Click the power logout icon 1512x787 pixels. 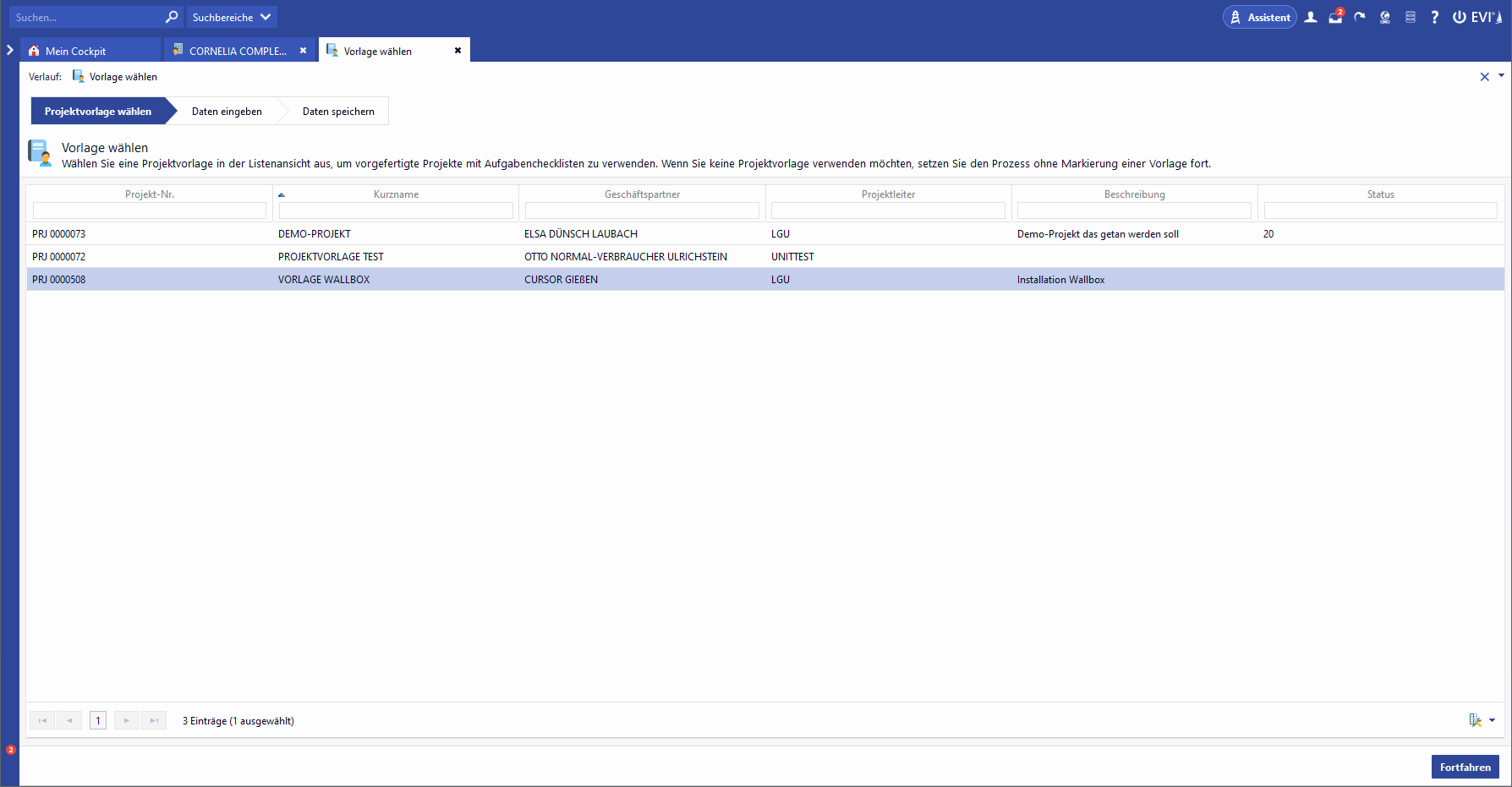pyautogui.click(x=1460, y=17)
